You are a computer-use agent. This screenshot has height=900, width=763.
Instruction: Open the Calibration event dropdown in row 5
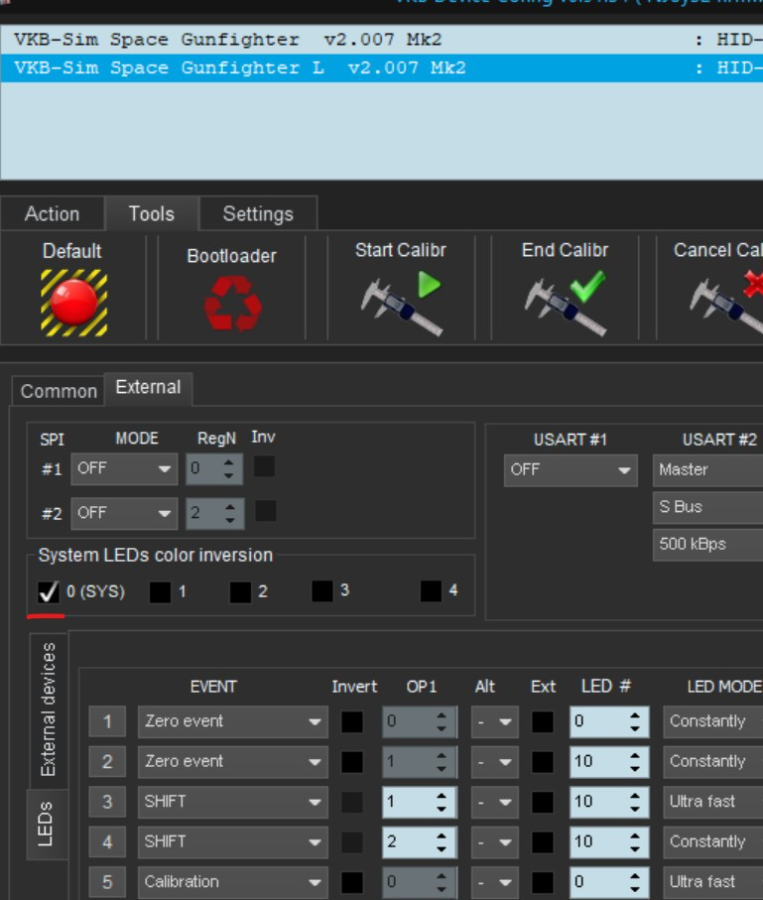pos(232,881)
